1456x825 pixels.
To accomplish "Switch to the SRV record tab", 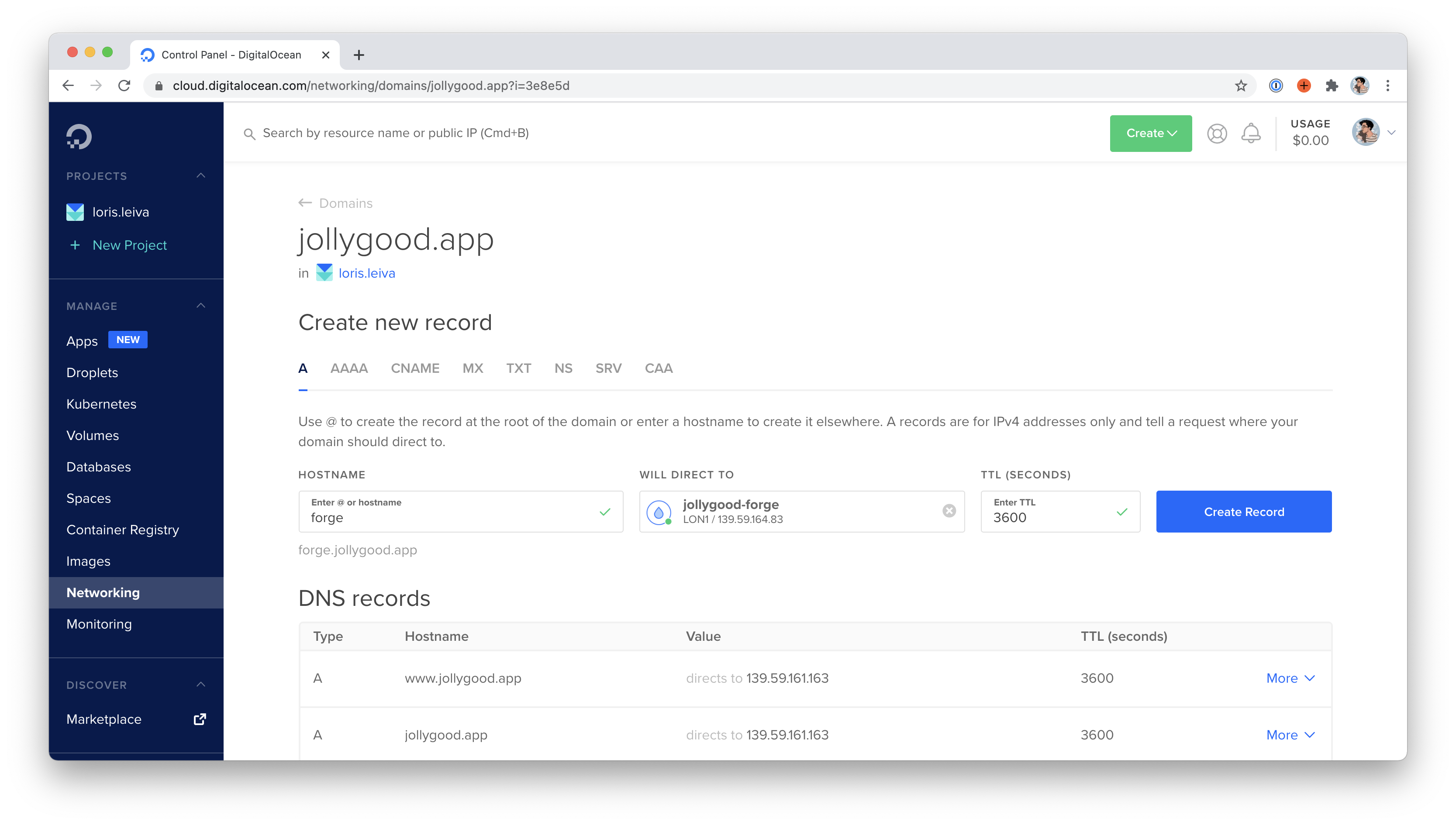I will (608, 368).
